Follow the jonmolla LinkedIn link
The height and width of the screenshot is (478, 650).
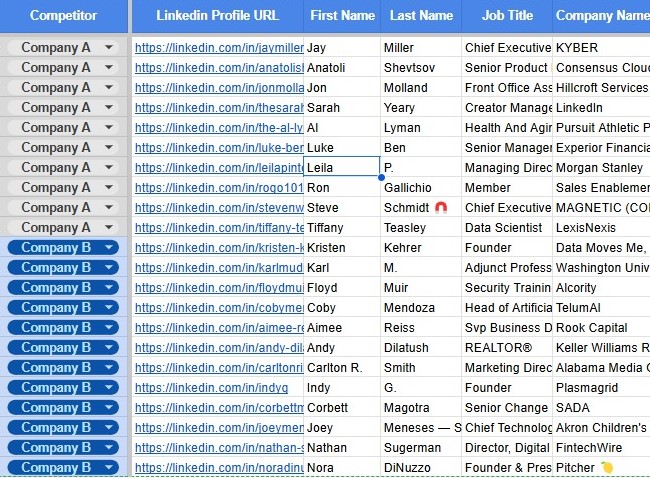tap(219, 88)
